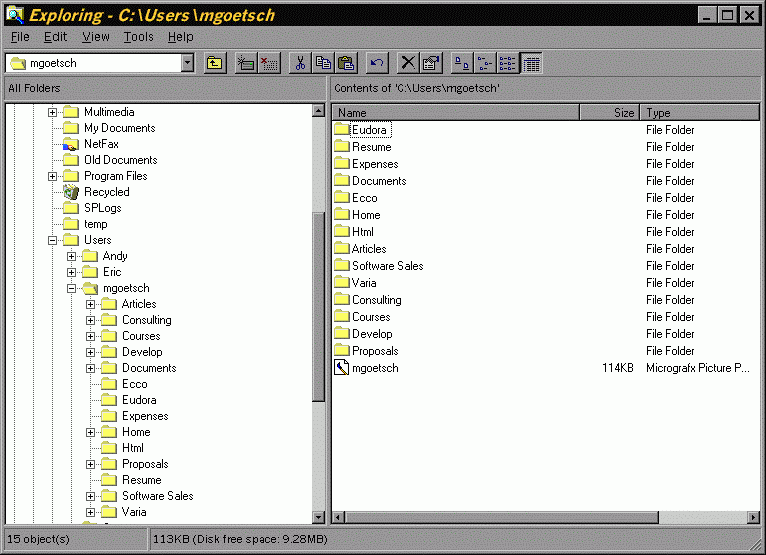
Task: Switch to Large Icons view
Action: pos(462,63)
